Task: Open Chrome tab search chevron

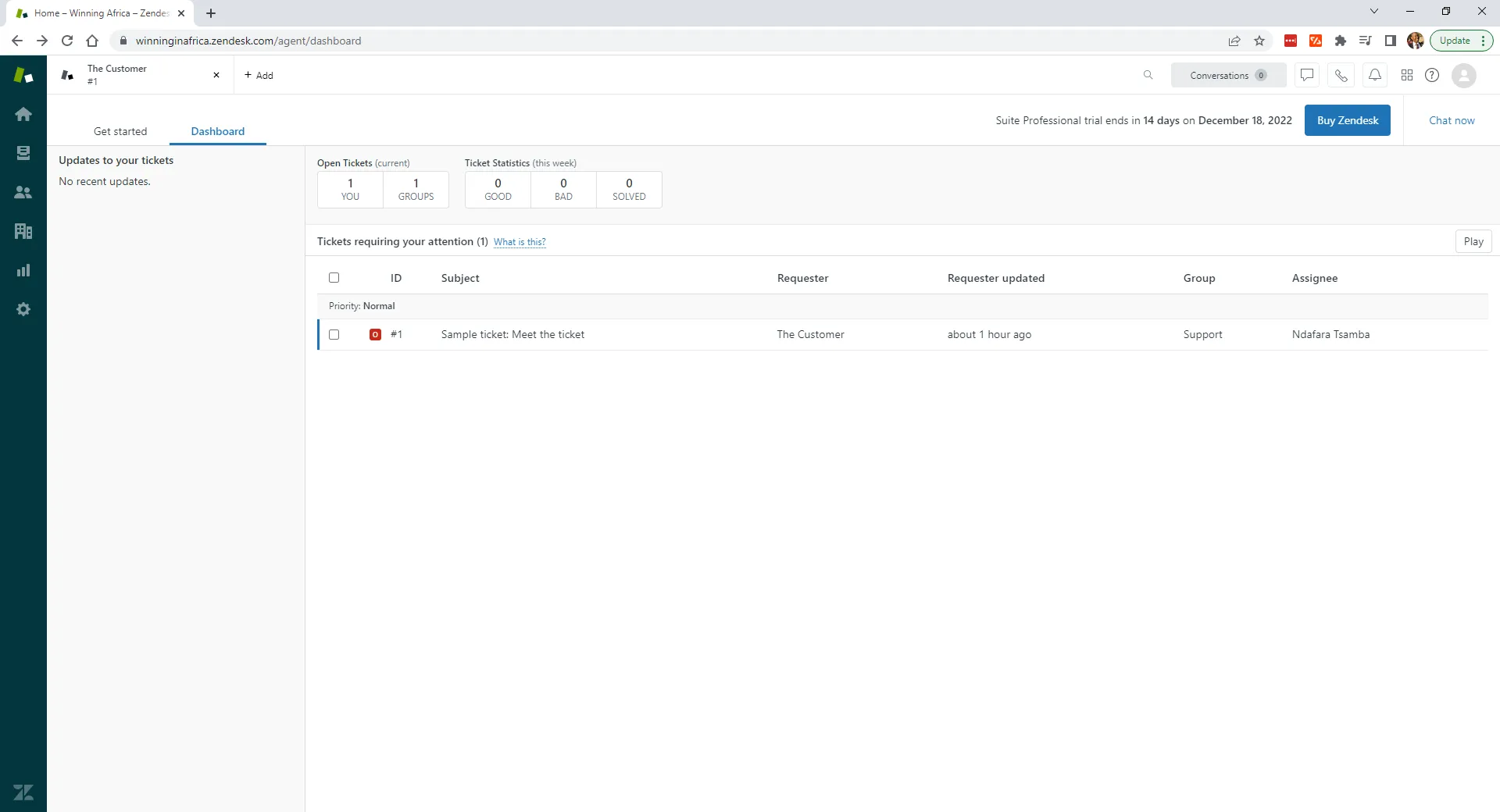Action: [1374, 11]
